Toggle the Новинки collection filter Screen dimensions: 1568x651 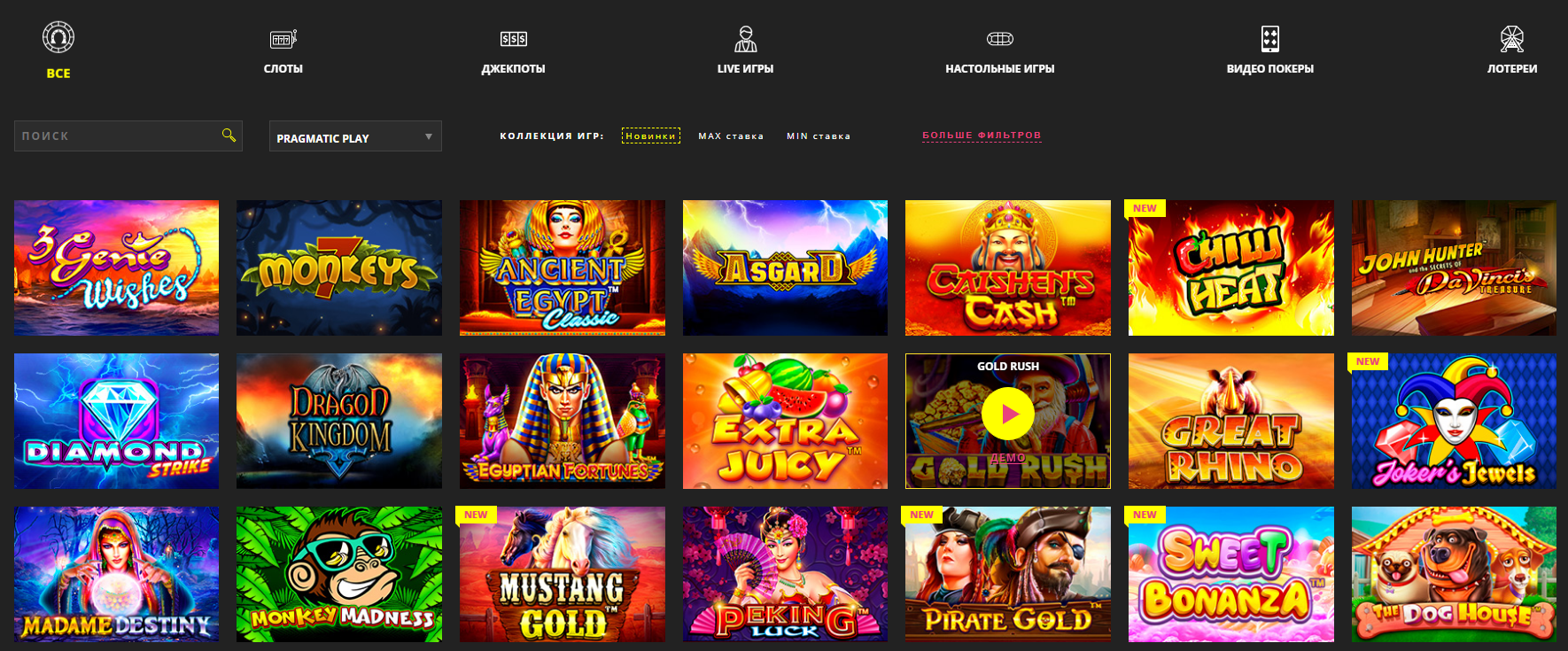(651, 136)
